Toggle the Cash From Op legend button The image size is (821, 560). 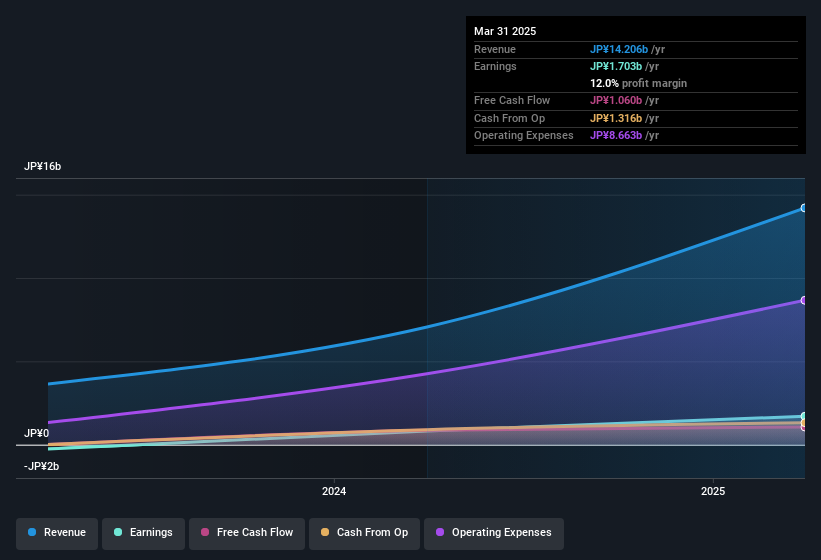(364, 533)
